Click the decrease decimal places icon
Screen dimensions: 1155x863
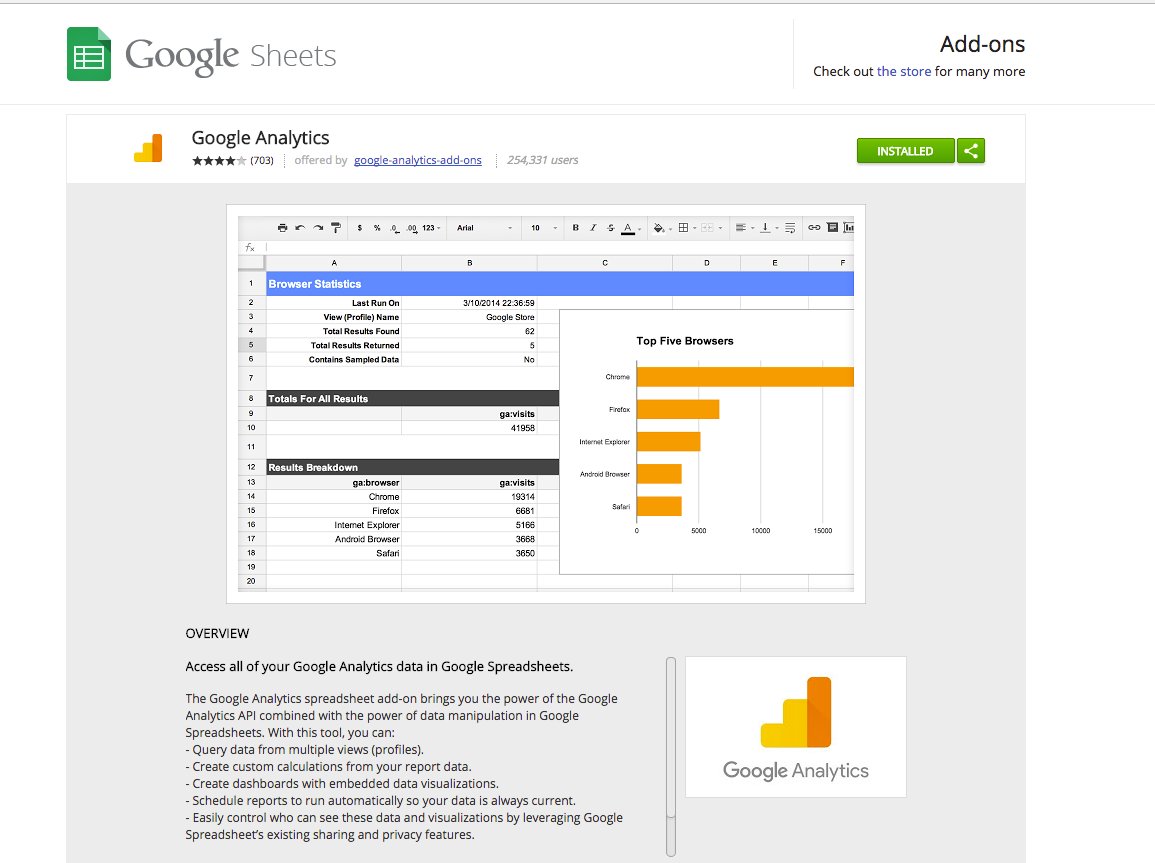tap(394, 228)
